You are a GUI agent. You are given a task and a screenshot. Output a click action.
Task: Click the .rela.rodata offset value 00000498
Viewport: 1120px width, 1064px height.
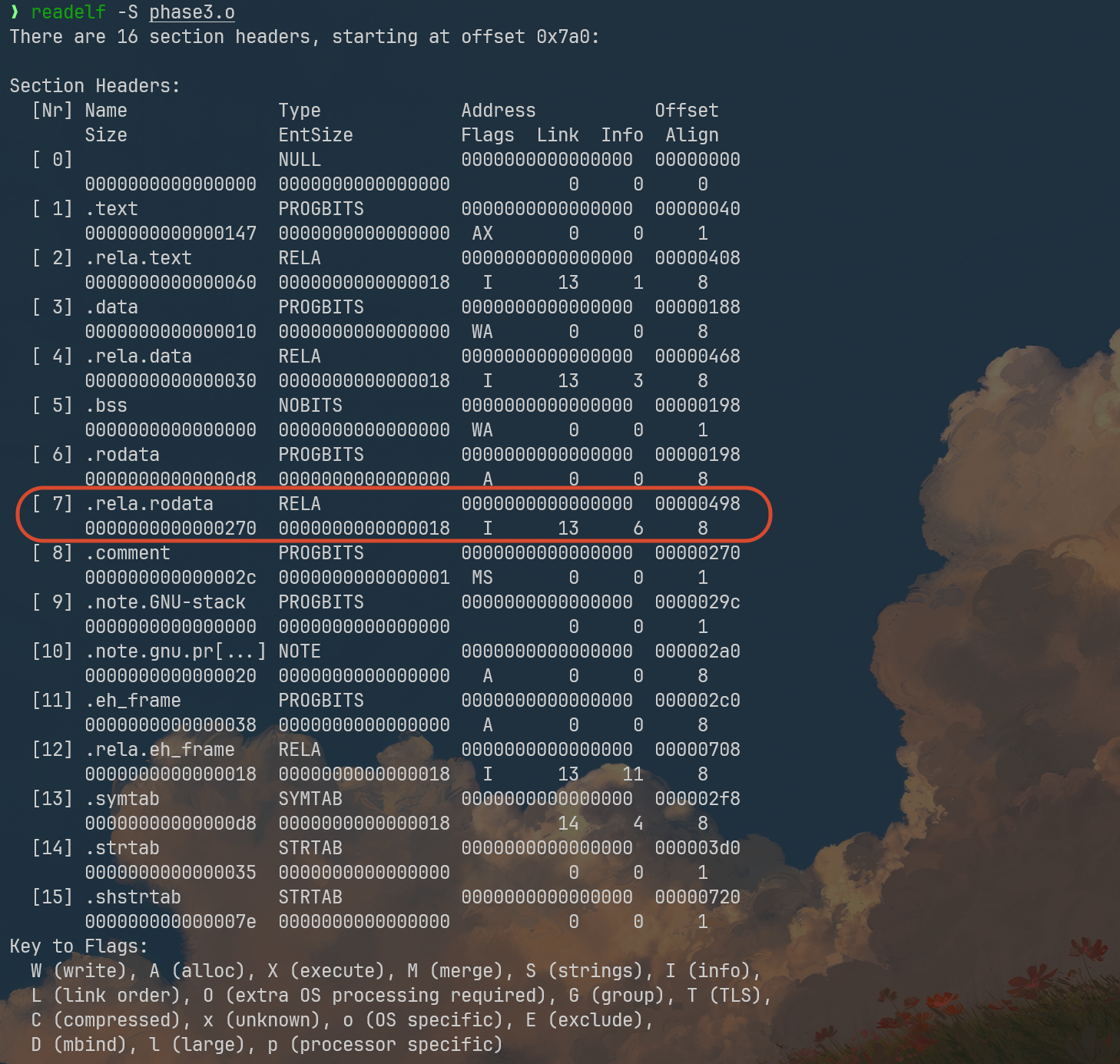[698, 504]
